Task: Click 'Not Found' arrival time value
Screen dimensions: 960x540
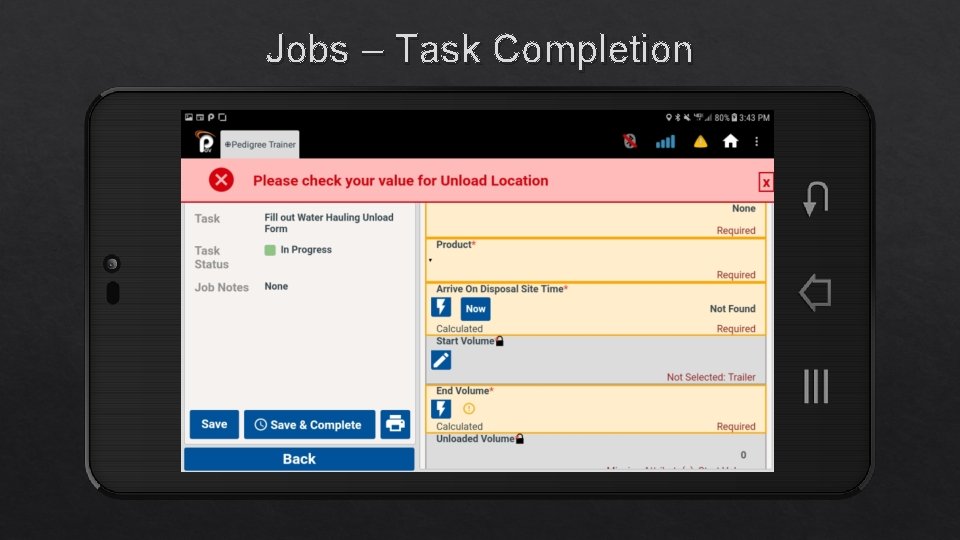Action: tap(732, 309)
